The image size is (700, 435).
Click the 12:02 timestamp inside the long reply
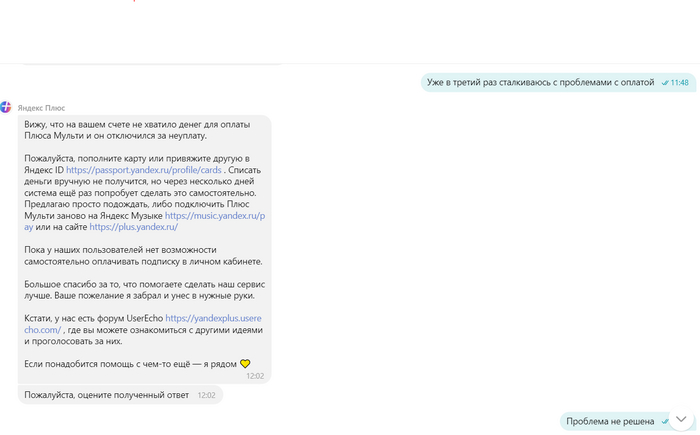[x=255, y=376]
